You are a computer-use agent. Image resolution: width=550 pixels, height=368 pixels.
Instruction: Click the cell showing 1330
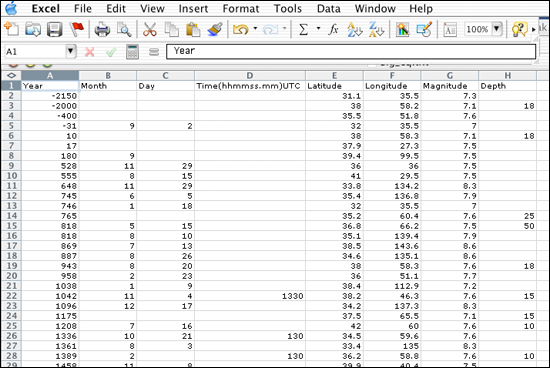pos(250,296)
